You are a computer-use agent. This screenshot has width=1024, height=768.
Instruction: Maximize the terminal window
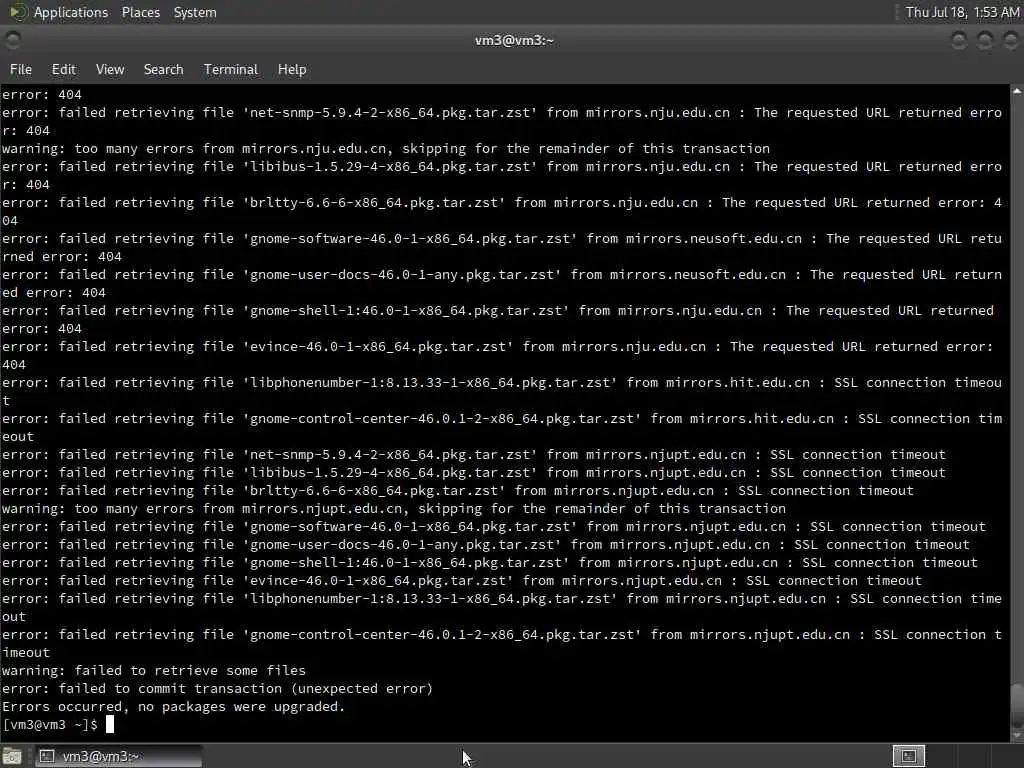[985, 40]
